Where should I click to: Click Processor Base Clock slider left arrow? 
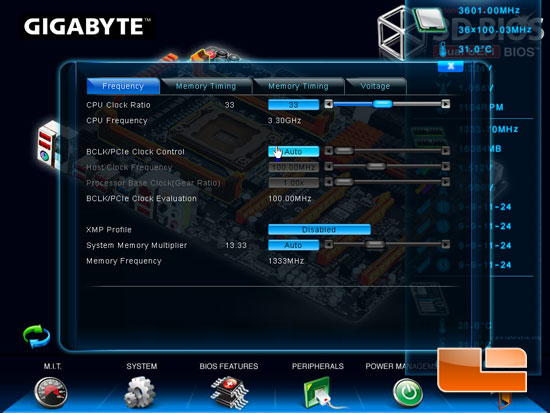pos(328,182)
